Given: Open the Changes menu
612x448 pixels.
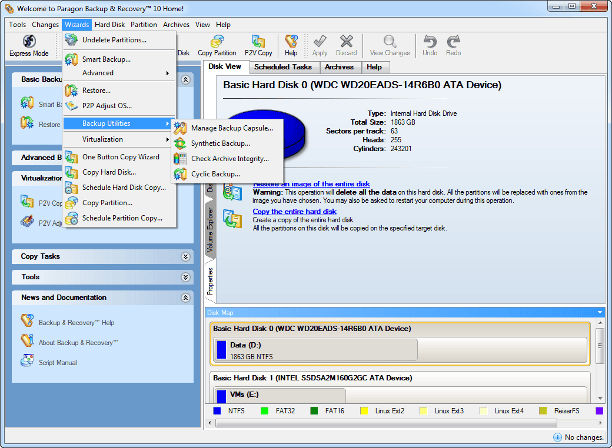Looking at the screenshot, I should pos(45,25).
